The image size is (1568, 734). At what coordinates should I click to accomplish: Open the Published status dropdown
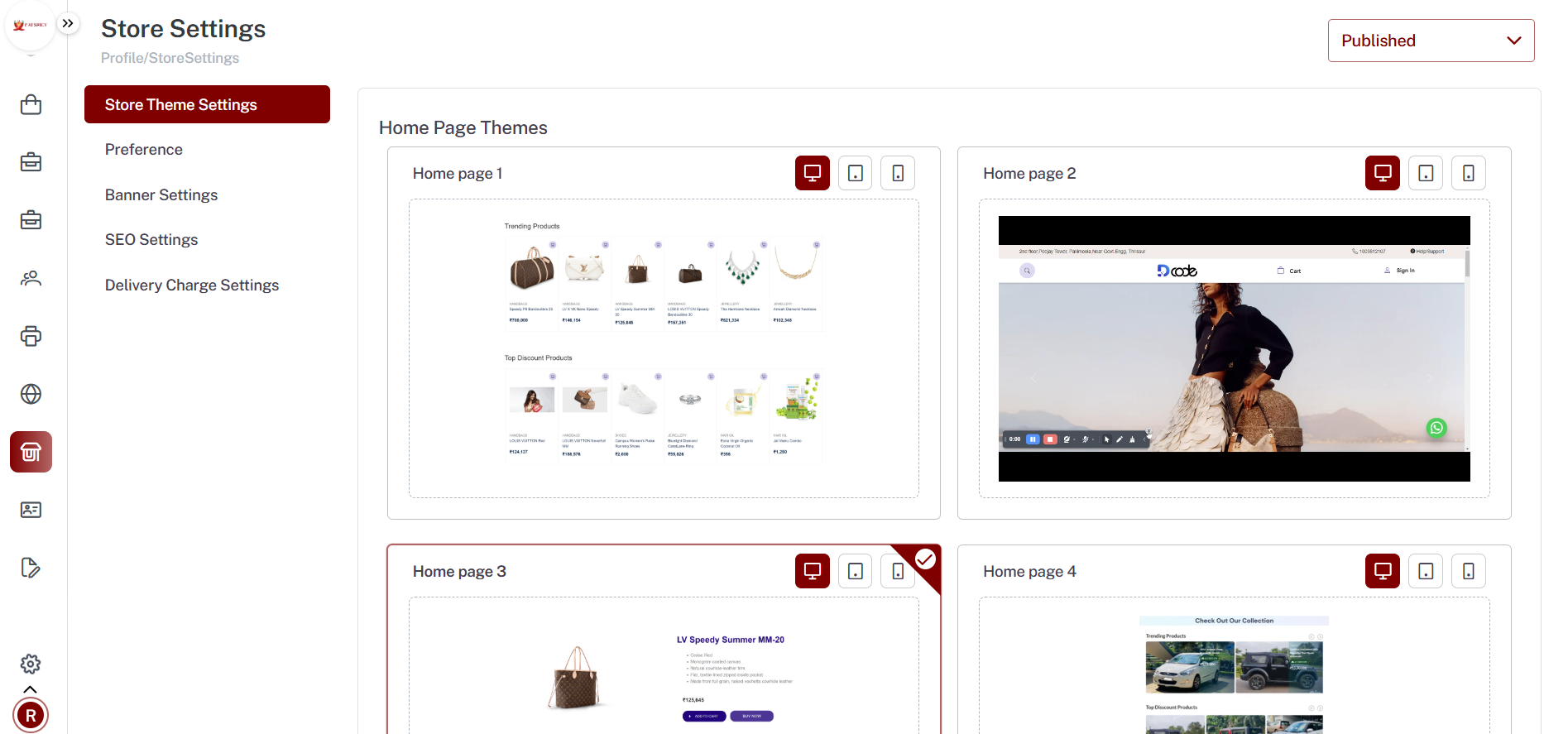pos(1431,41)
